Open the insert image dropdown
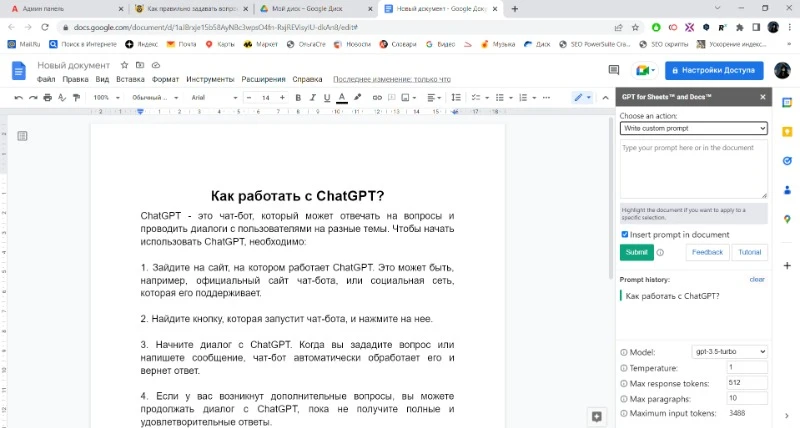800x428 pixels. click(409, 97)
